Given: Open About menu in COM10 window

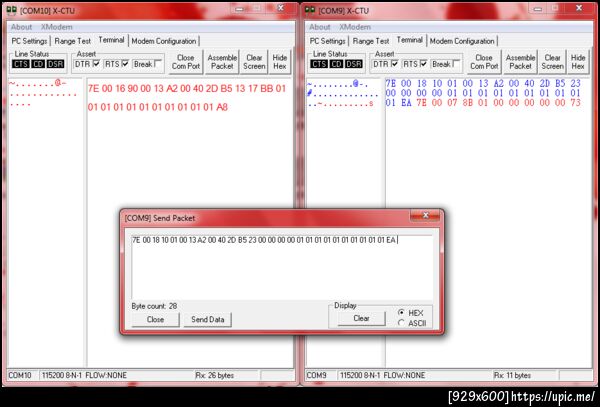Looking at the screenshot, I should pos(21,27).
